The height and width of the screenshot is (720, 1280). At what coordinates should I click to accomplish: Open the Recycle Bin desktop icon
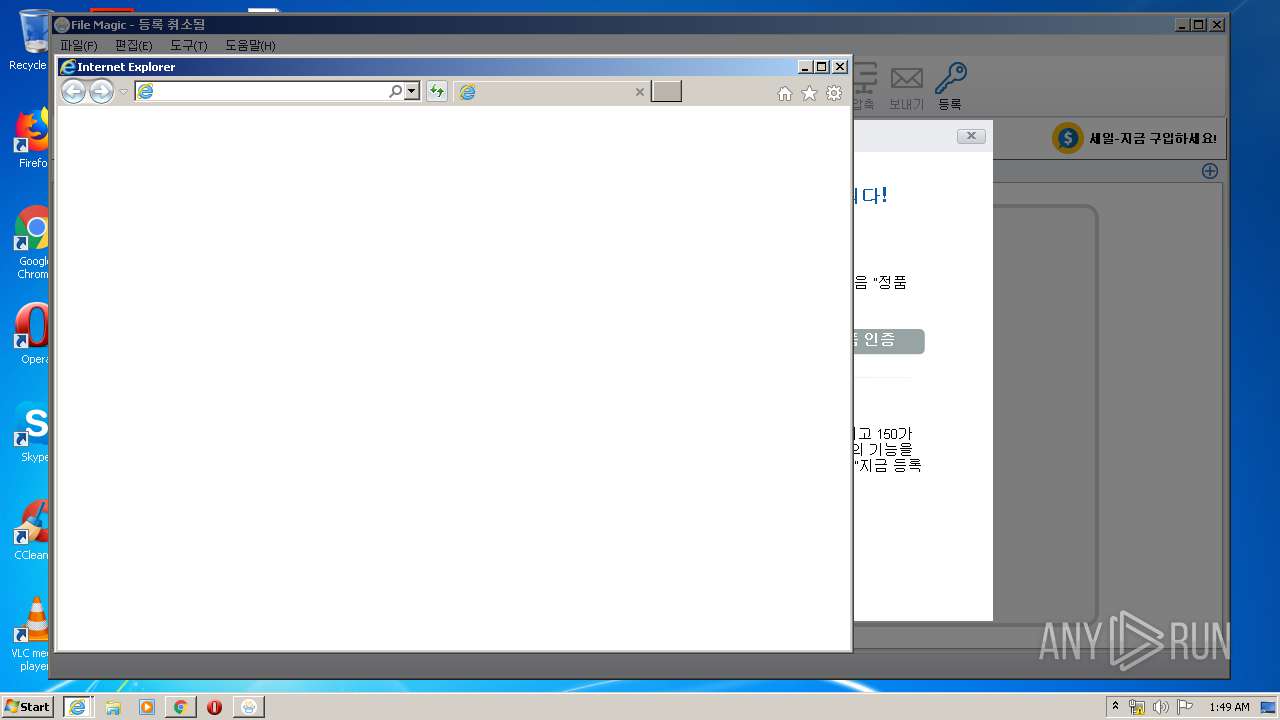pyautogui.click(x=34, y=40)
